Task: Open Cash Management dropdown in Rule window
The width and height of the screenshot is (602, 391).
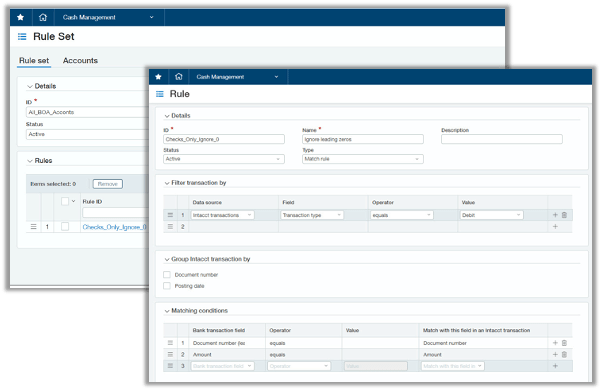Action: tap(238, 77)
